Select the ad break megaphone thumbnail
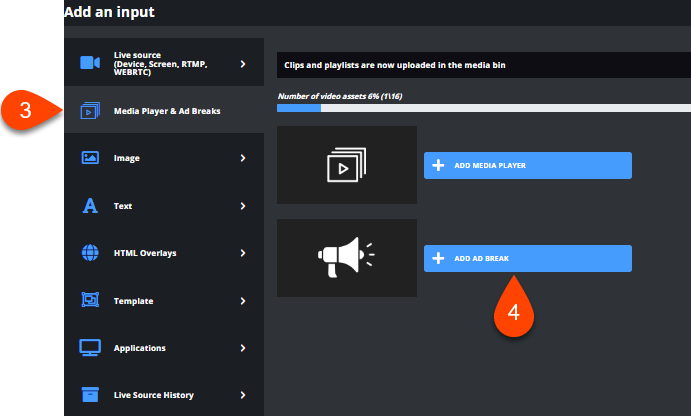 347,258
